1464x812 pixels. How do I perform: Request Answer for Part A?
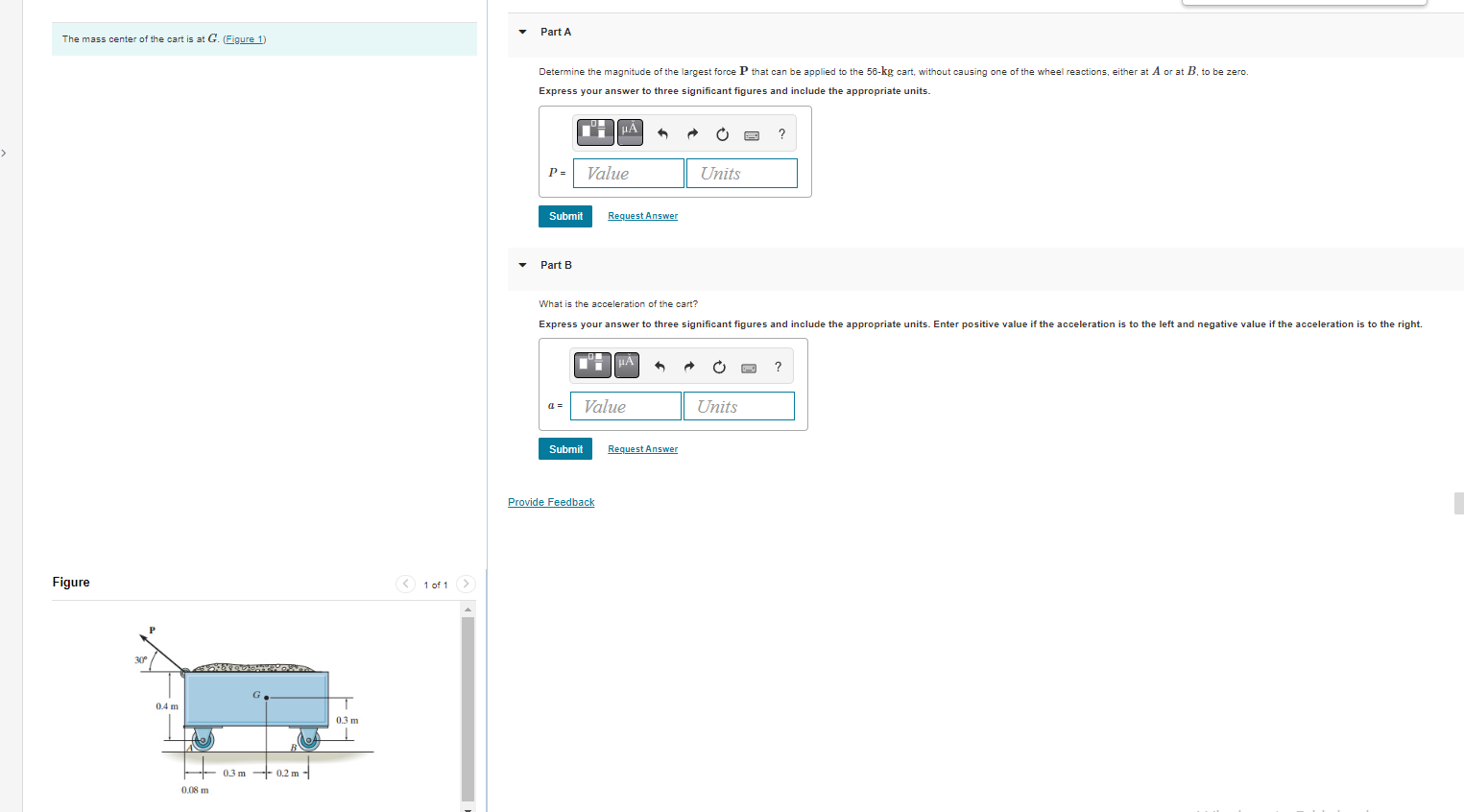(x=642, y=216)
